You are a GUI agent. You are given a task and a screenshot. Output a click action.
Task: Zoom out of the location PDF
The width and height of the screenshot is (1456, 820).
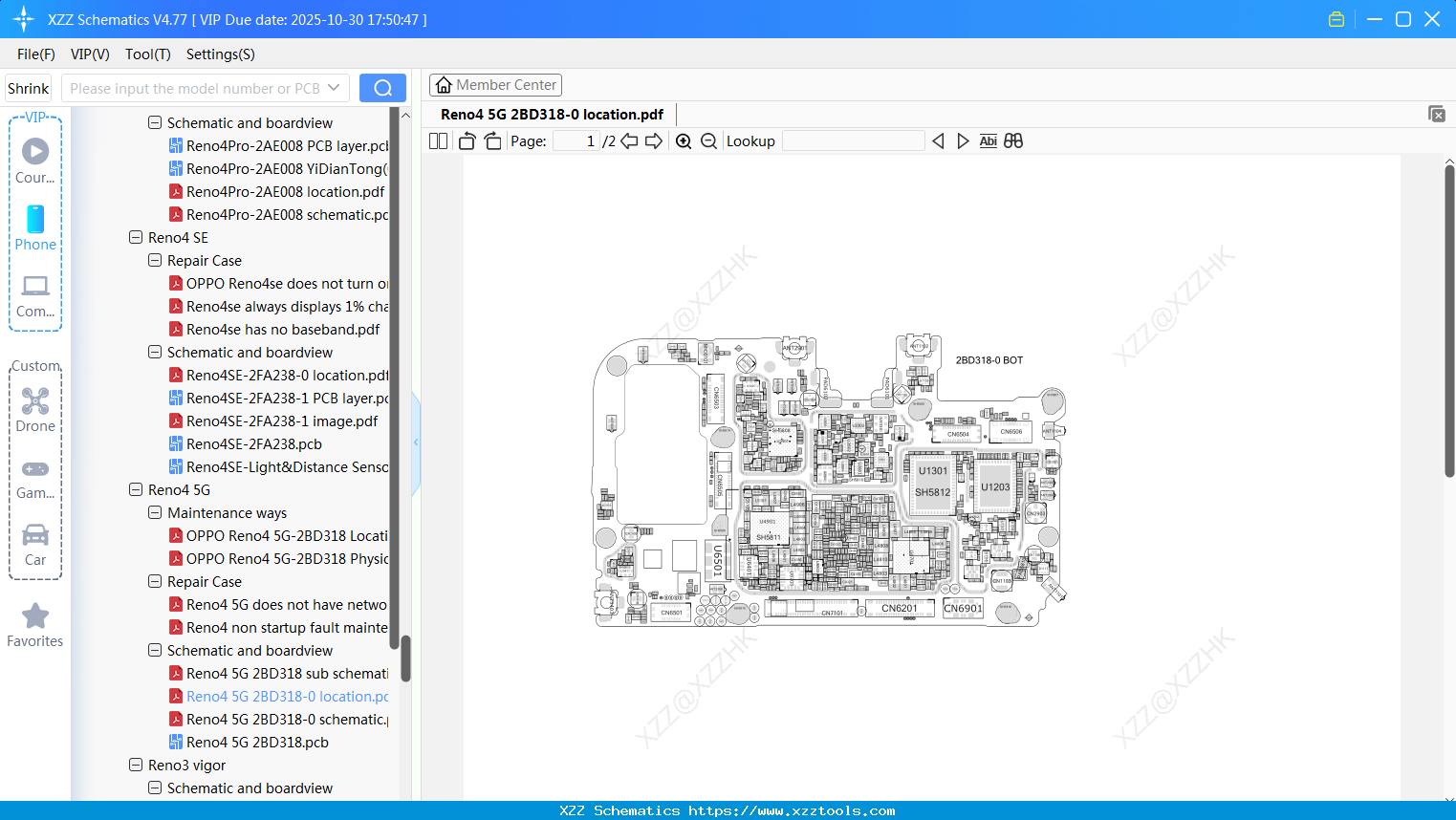click(x=708, y=140)
